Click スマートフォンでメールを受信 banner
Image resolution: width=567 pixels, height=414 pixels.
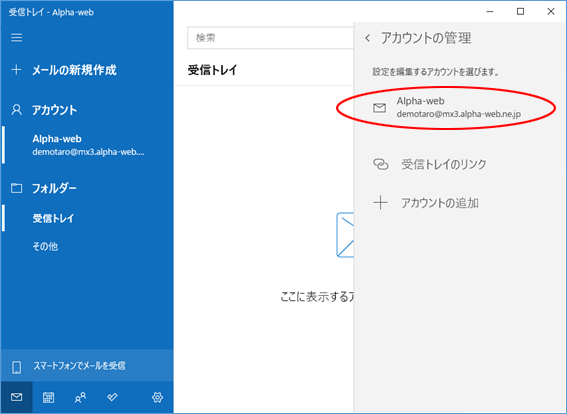click(x=87, y=366)
